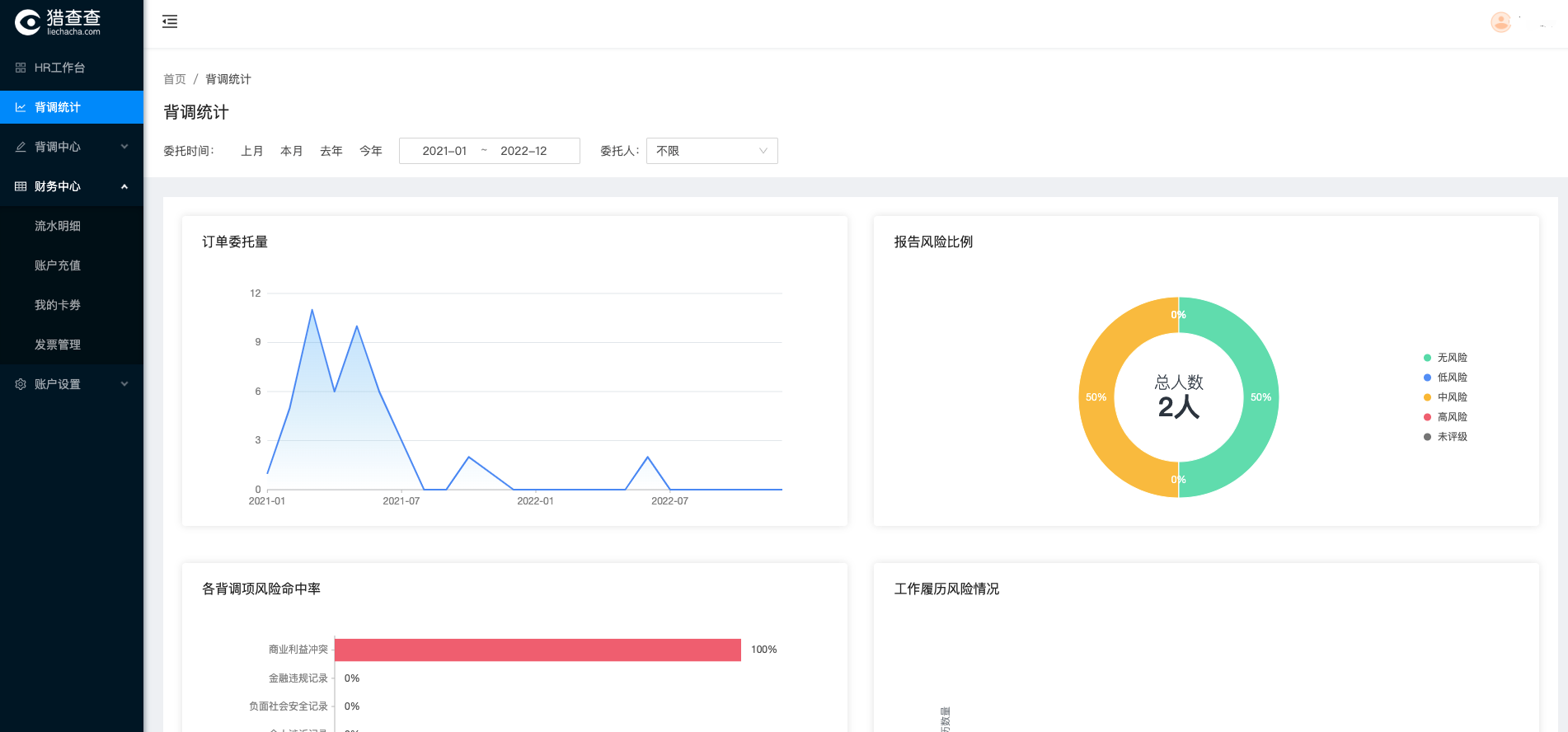The height and width of the screenshot is (732, 1568).
Task: Toggle 低风险 legend item
Action: 1445,378
